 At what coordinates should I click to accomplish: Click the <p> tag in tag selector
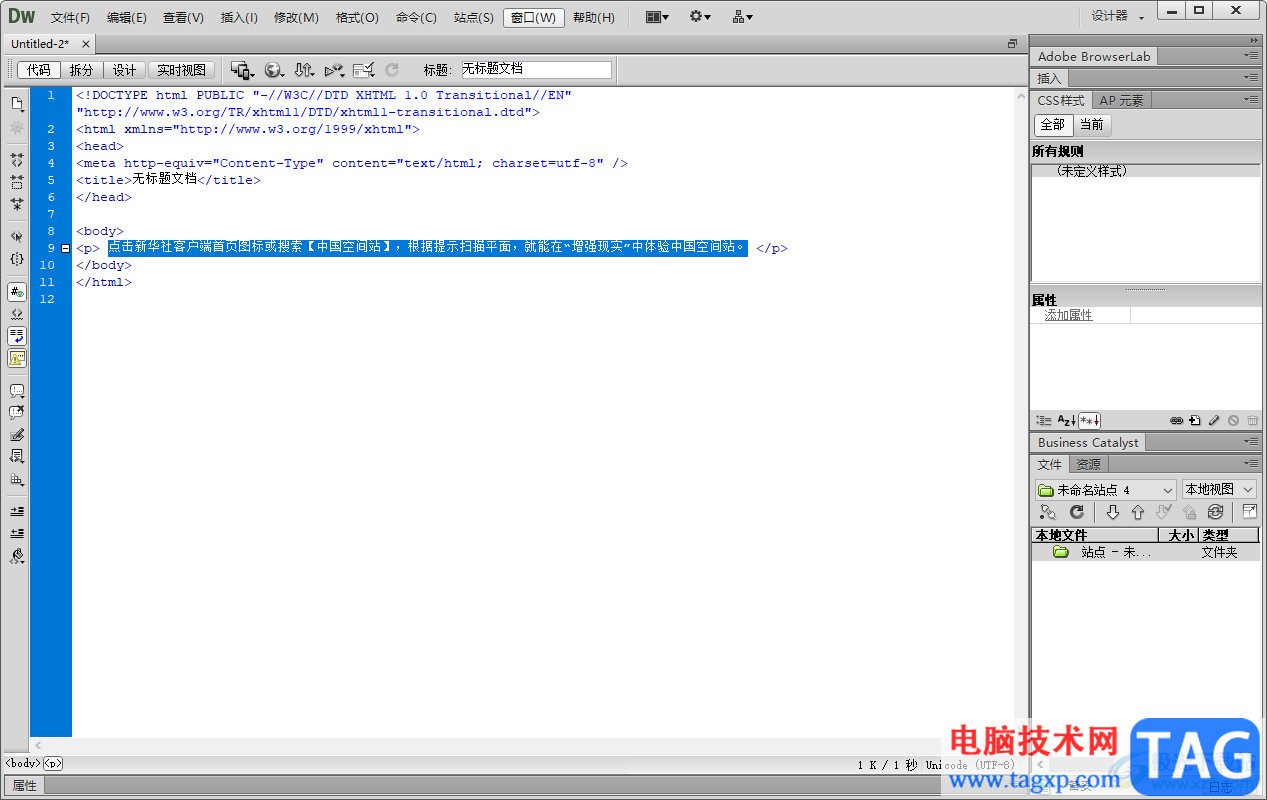pyautogui.click(x=52, y=763)
